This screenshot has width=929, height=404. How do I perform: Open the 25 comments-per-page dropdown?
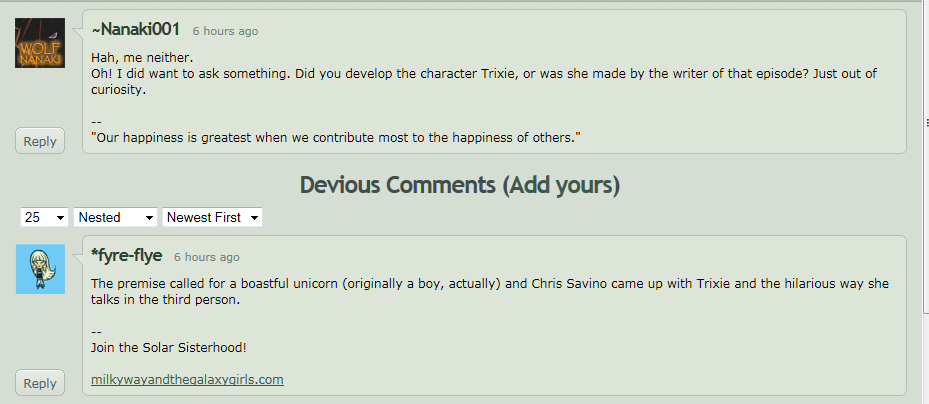(x=44, y=217)
